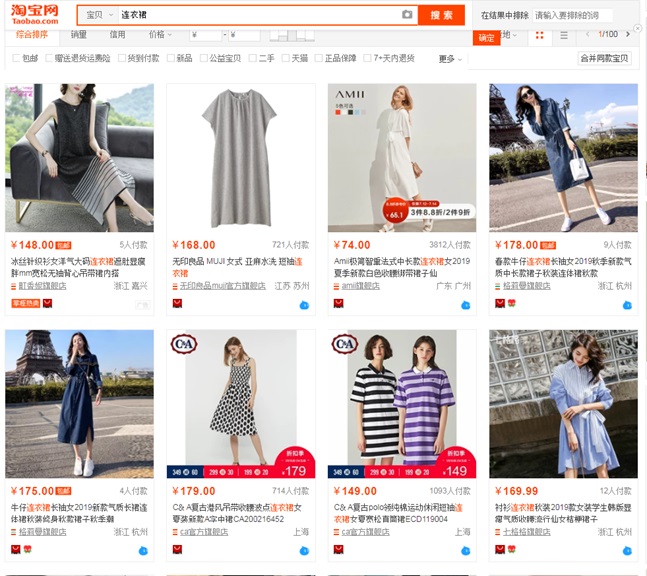
Task: Open the amii旗舰店 shop link
Action: (x=360, y=286)
